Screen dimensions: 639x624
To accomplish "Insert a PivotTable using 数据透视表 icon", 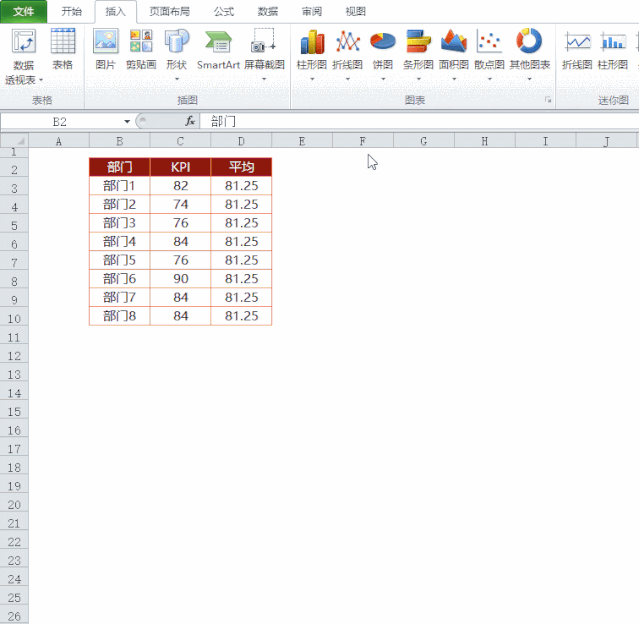I will 24,41.
